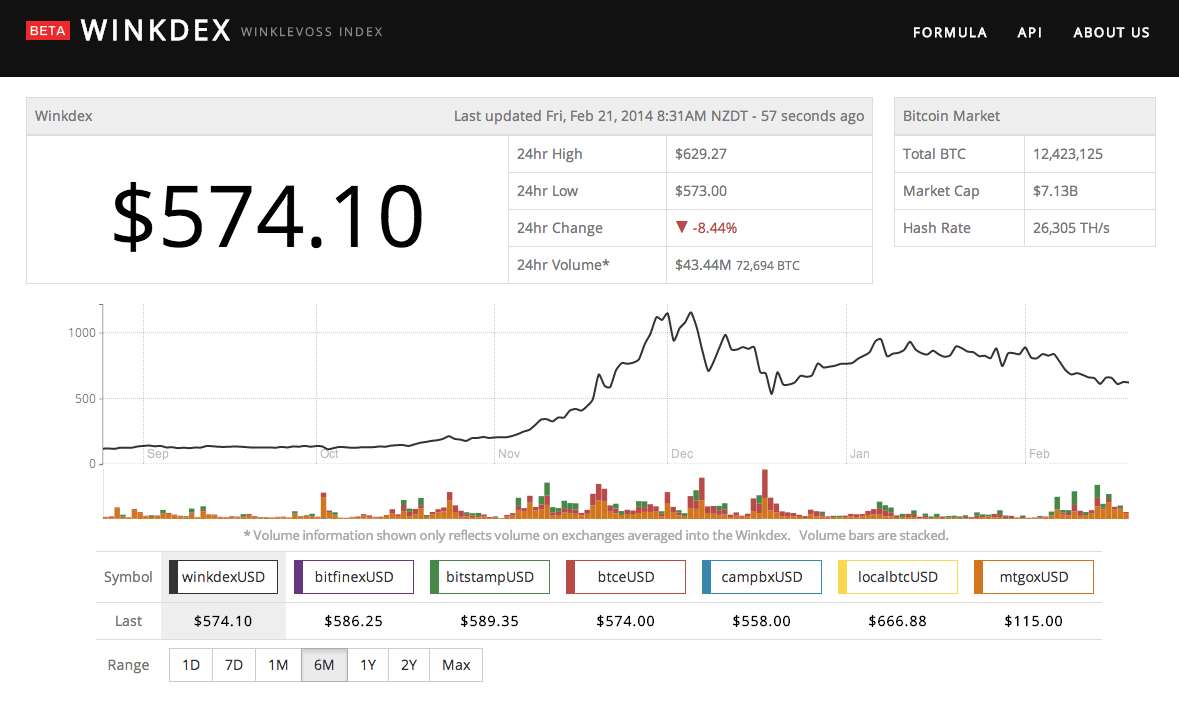Click the Market Cap value $7.13B
The height and width of the screenshot is (715, 1179).
[1055, 190]
